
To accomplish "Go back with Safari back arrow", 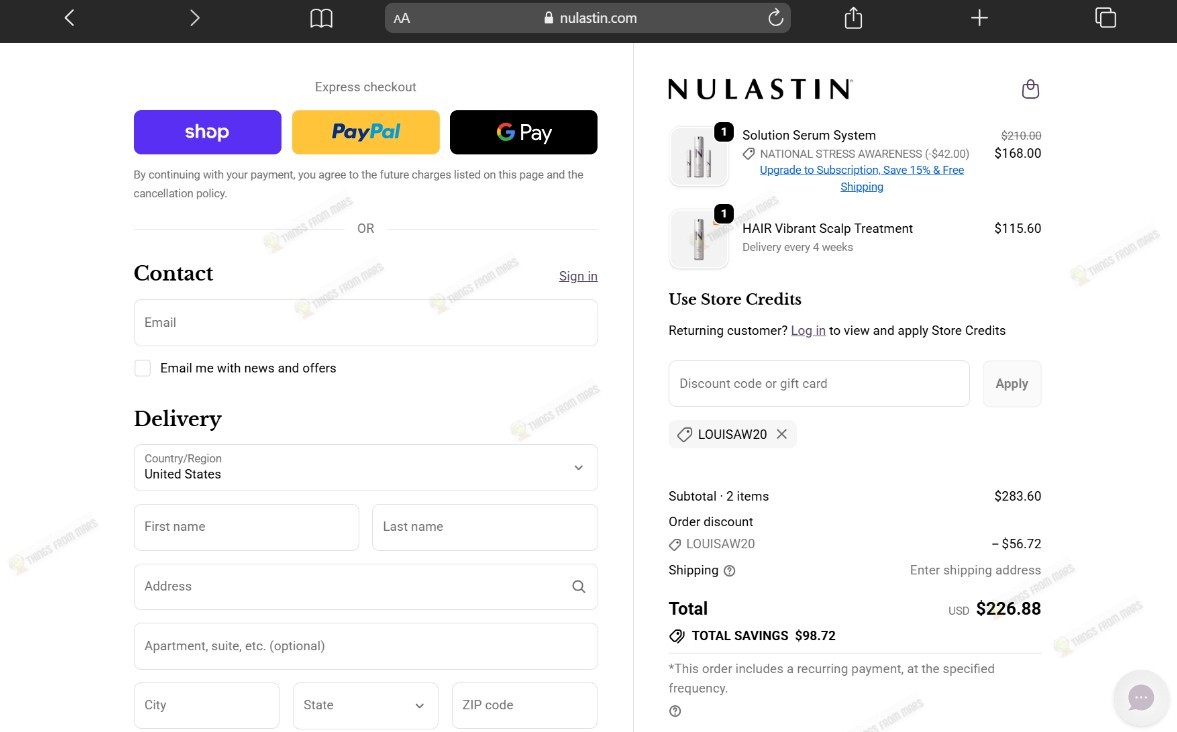I will click(69, 17).
